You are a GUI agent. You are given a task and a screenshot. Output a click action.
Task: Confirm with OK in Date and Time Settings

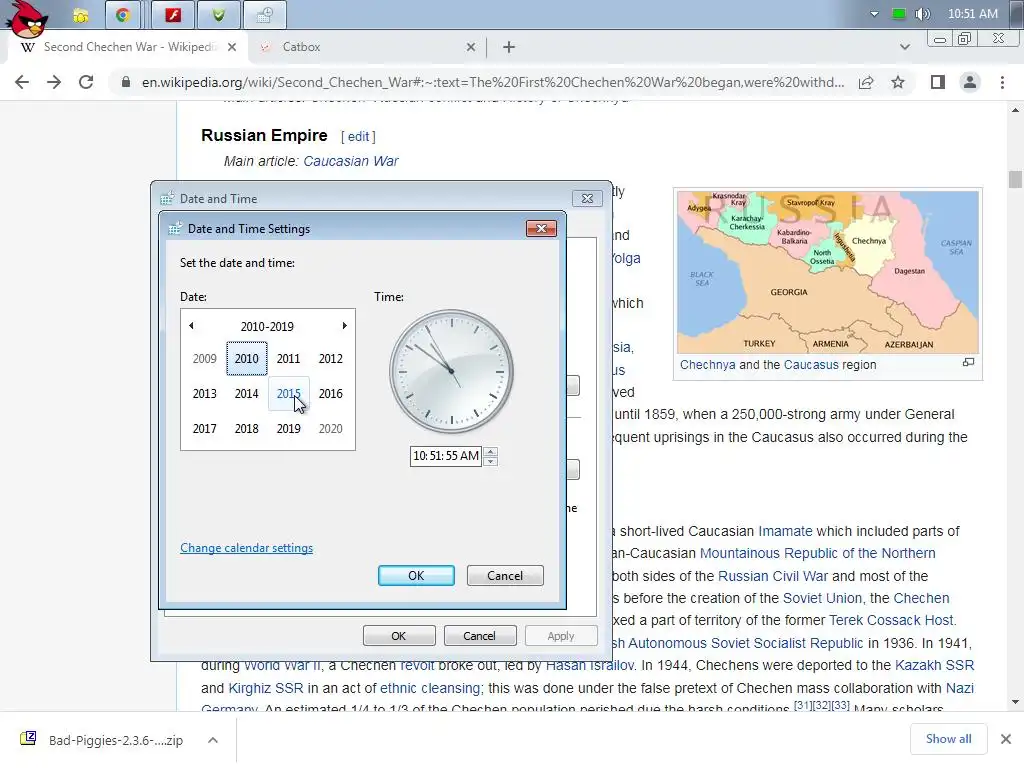pyautogui.click(x=416, y=575)
